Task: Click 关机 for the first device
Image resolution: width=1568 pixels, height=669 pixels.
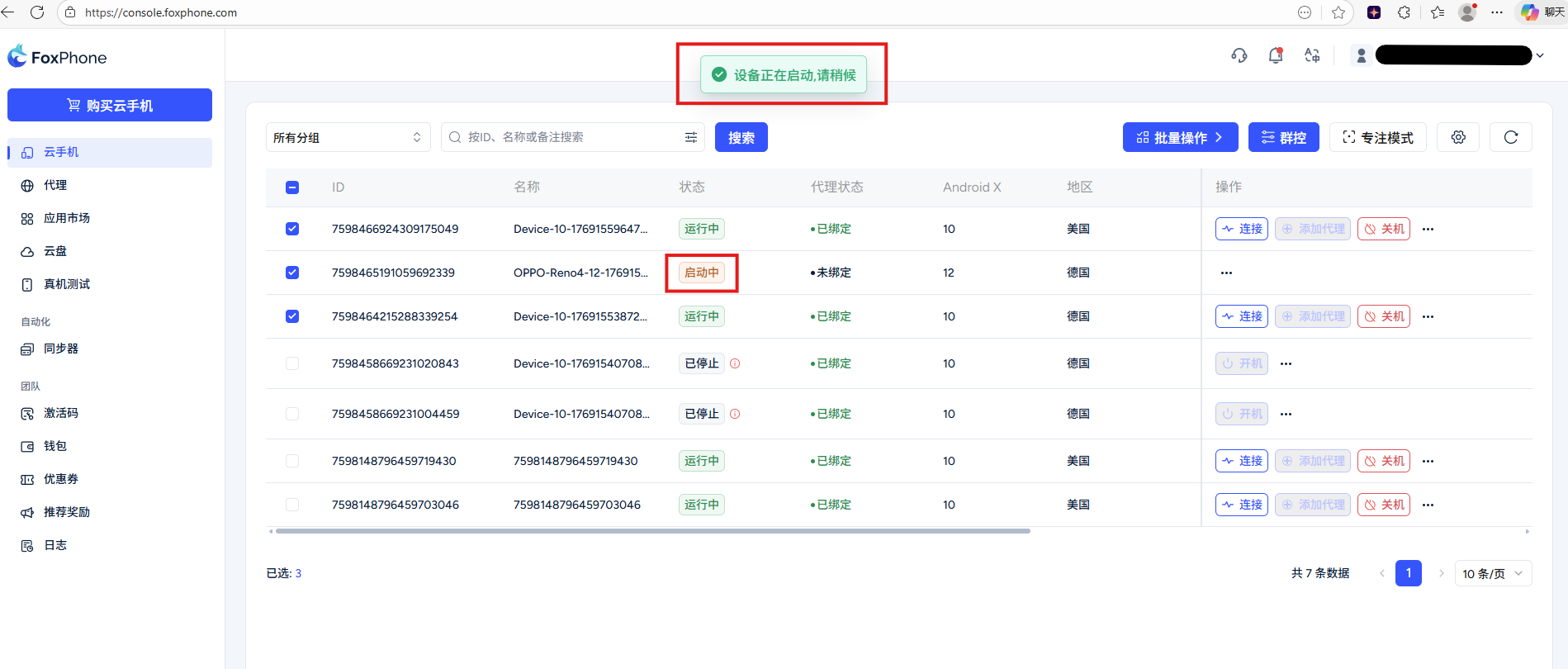Action: coord(1384,229)
